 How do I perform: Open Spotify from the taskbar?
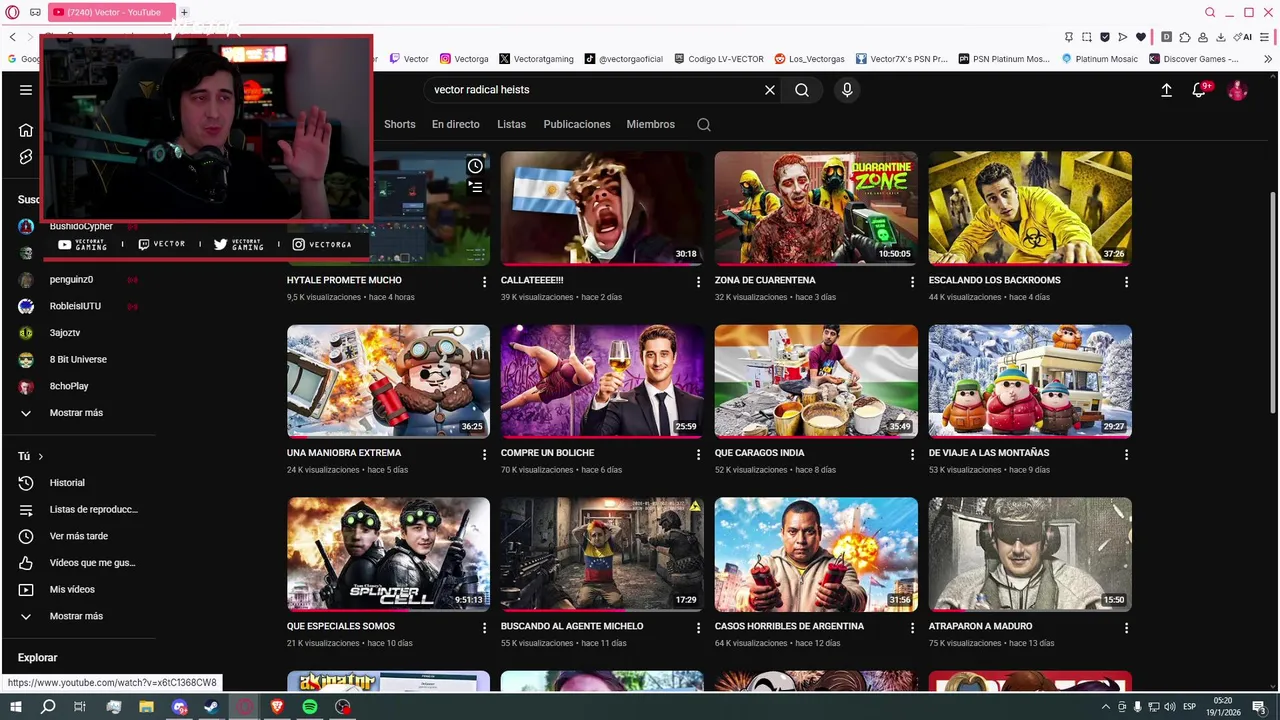(x=310, y=707)
